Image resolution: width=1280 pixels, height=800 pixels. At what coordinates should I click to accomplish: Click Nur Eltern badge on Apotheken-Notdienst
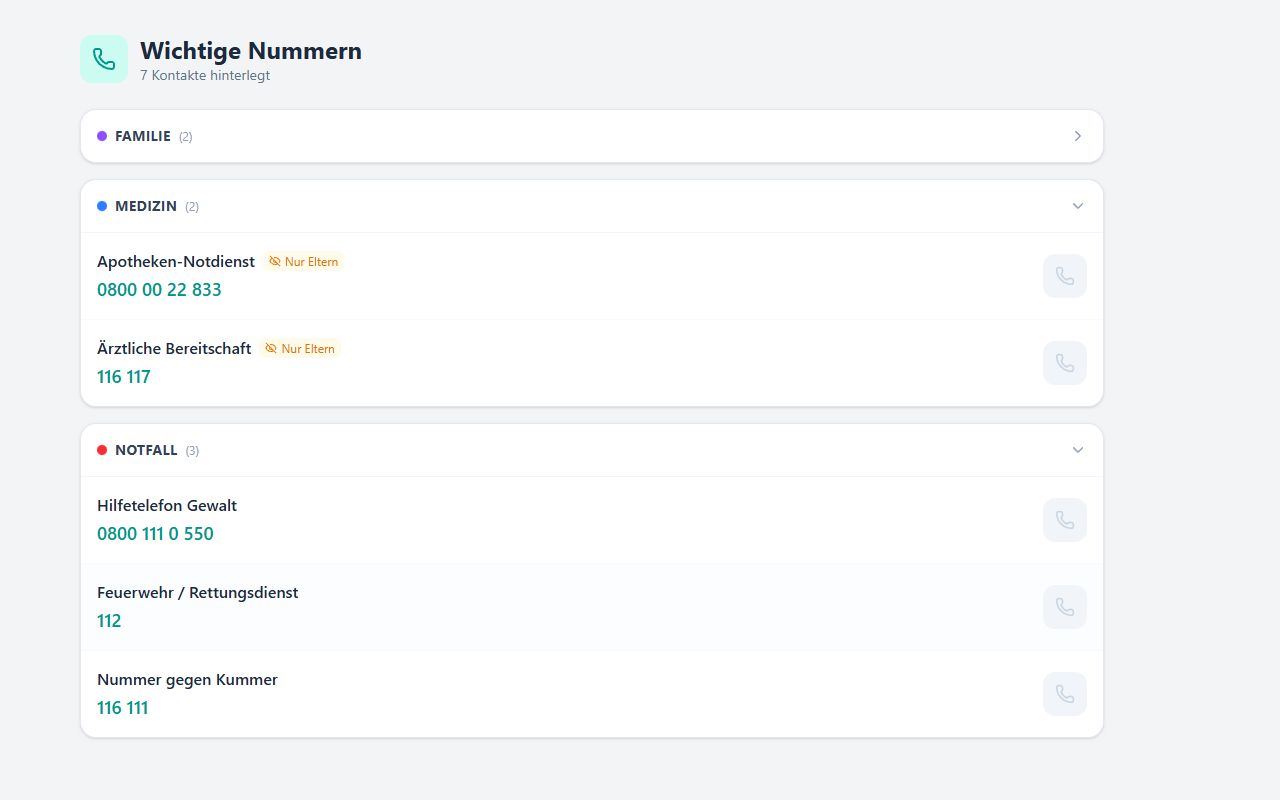304,262
